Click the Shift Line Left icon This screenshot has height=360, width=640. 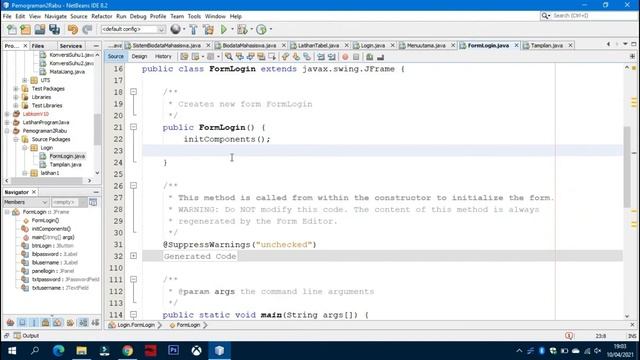pyautogui.click(x=321, y=57)
